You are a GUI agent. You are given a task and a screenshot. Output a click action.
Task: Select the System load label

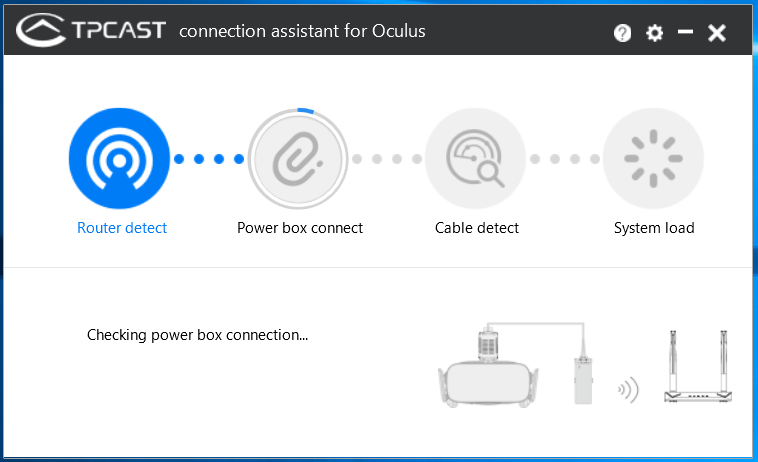click(654, 228)
